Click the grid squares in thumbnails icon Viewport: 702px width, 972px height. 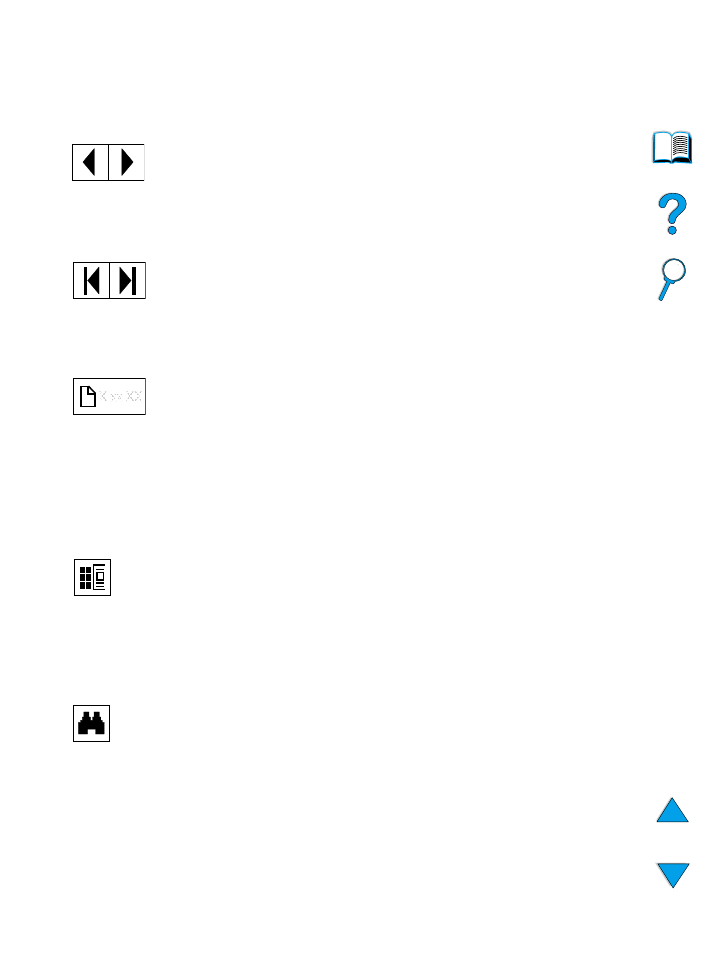pyautogui.click(x=86, y=577)
